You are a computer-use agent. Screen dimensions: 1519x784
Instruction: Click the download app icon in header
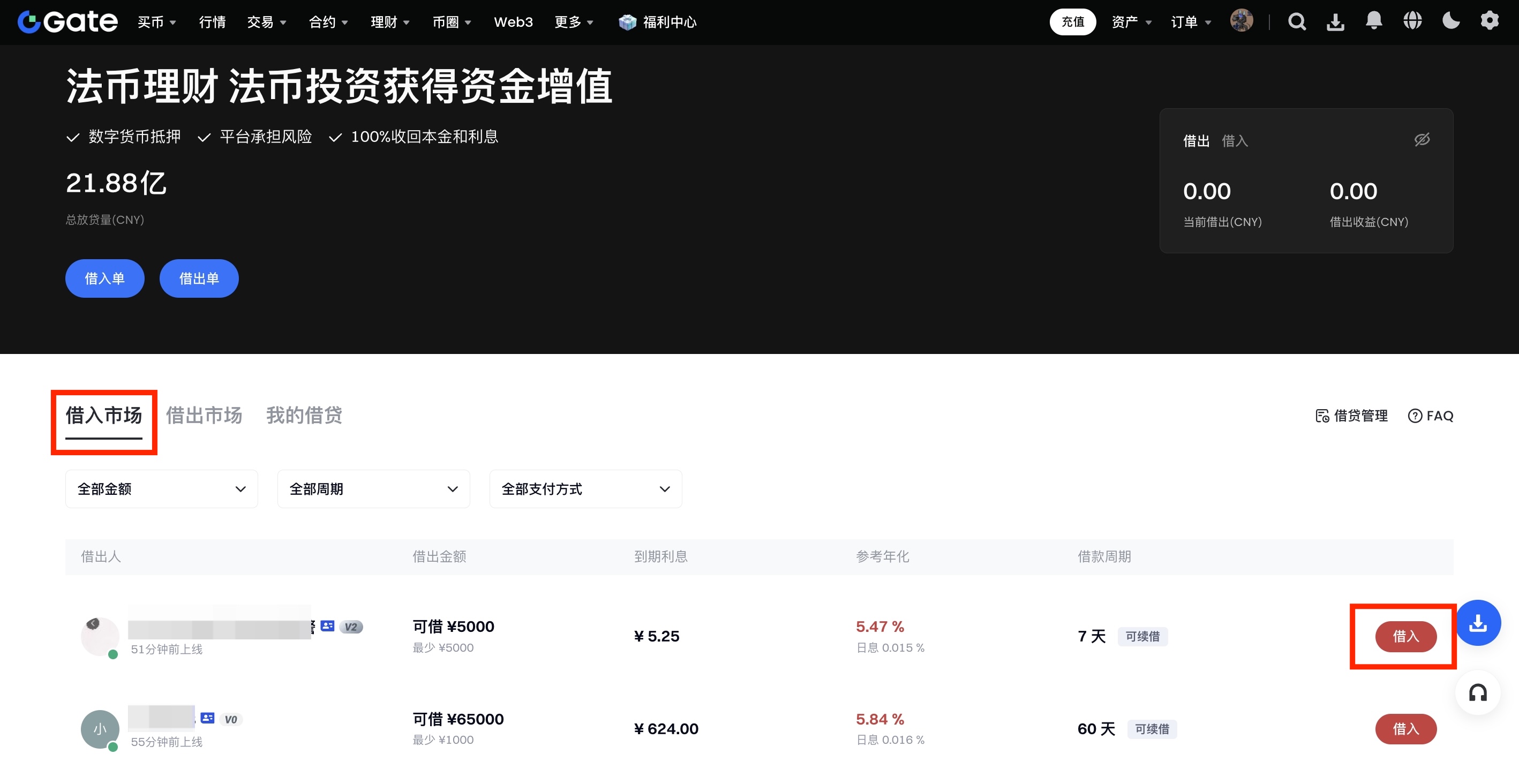pyautogui.click(x=1336, y=22)
